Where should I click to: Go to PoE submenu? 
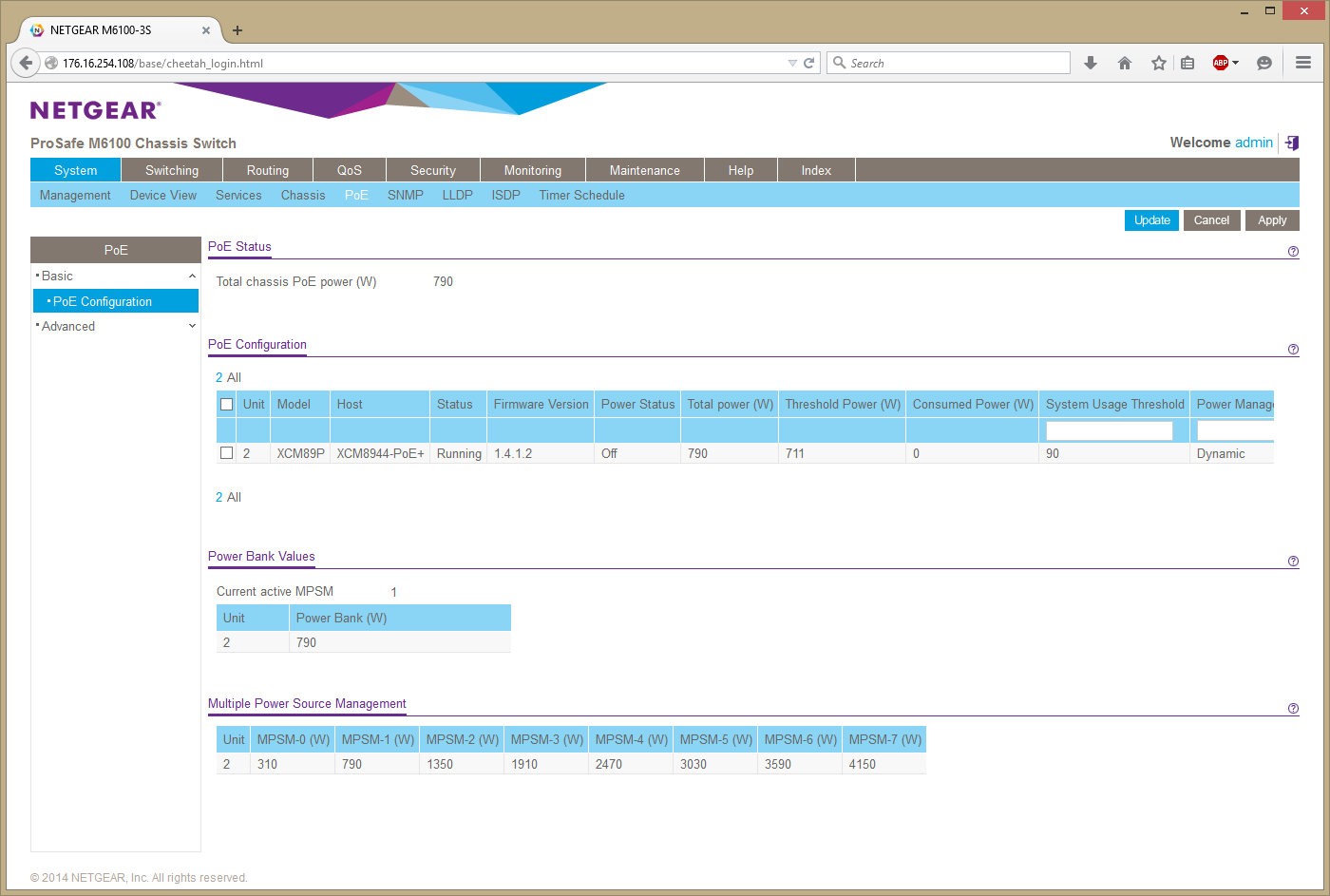(356, 195)
